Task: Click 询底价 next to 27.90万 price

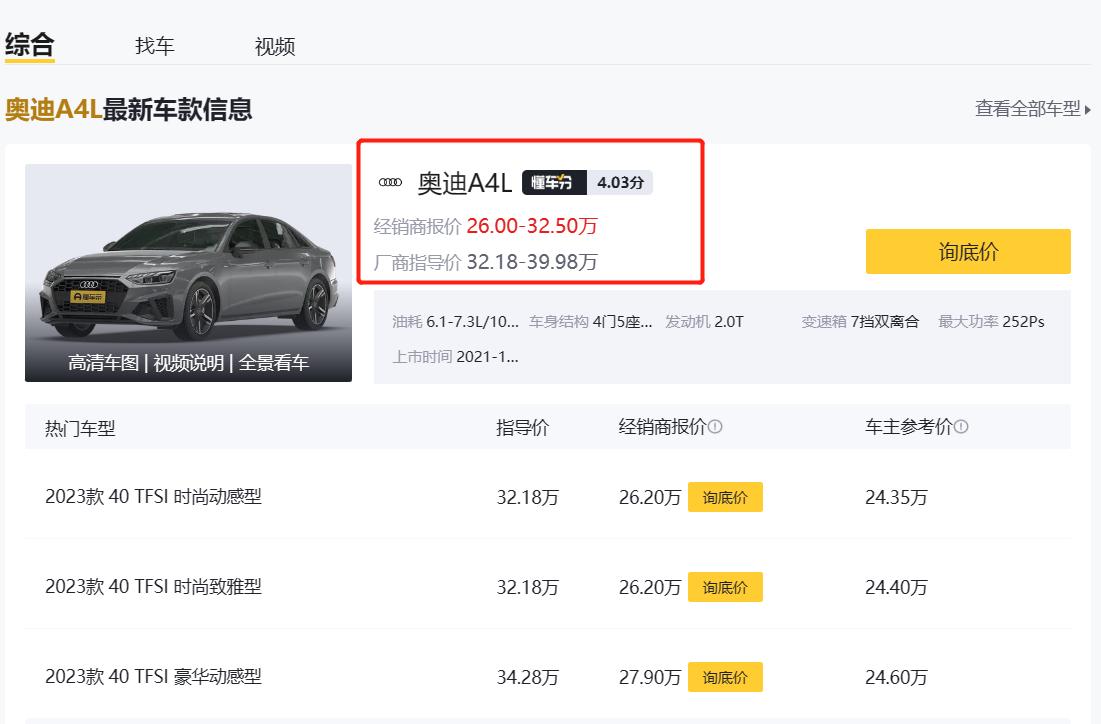Action: pos(726,677)
